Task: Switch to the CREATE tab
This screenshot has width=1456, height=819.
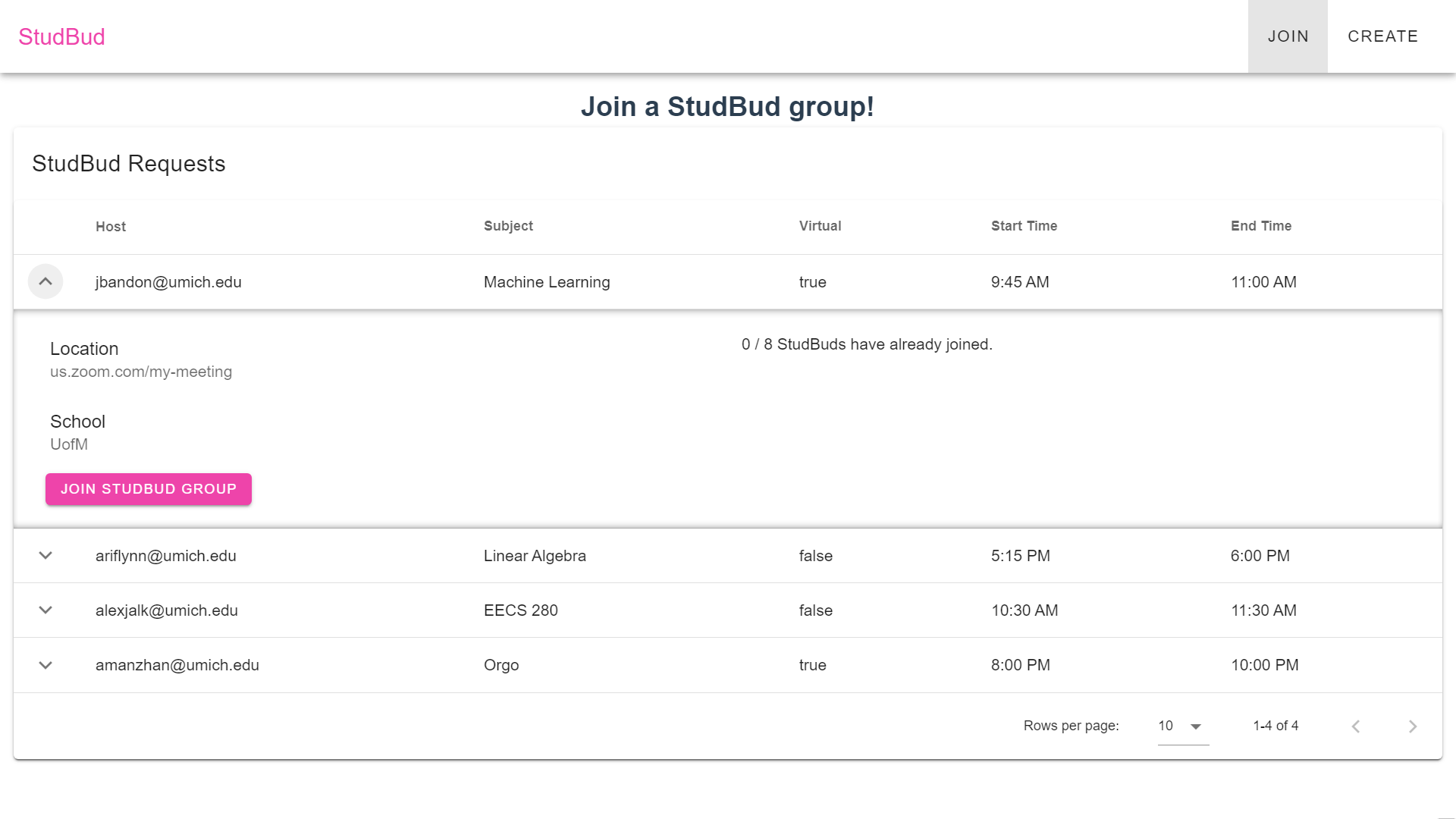Action: tap(1382, 36)
